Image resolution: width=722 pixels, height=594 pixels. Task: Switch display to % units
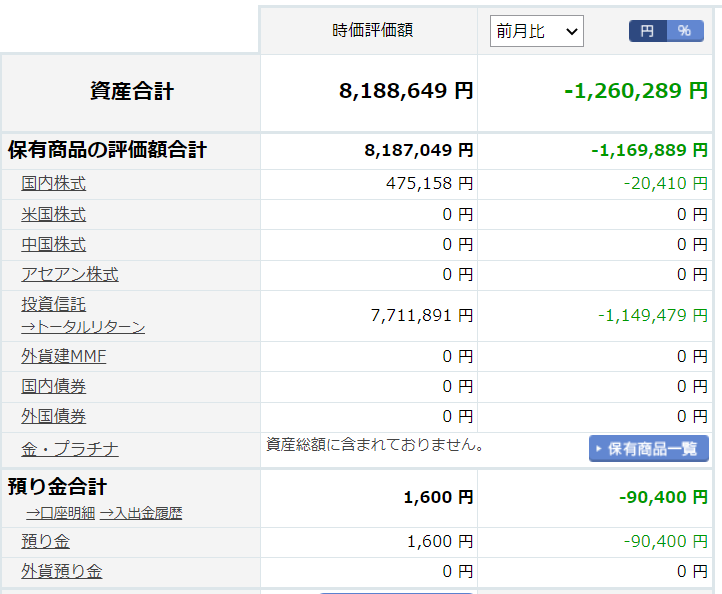pyautogui.click(x=685, y=31)
